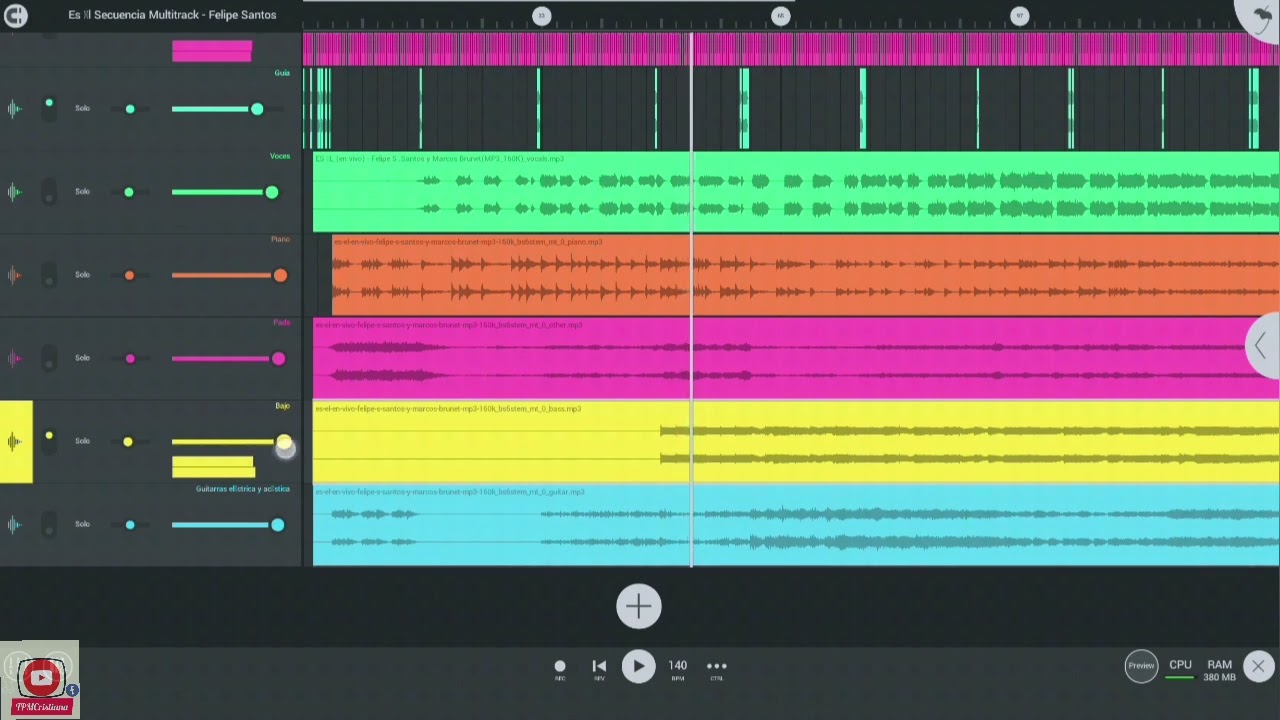The image size is (1280, 720).
Task: Select the pink other.mp3 pads clip
Action: (796, 359)
